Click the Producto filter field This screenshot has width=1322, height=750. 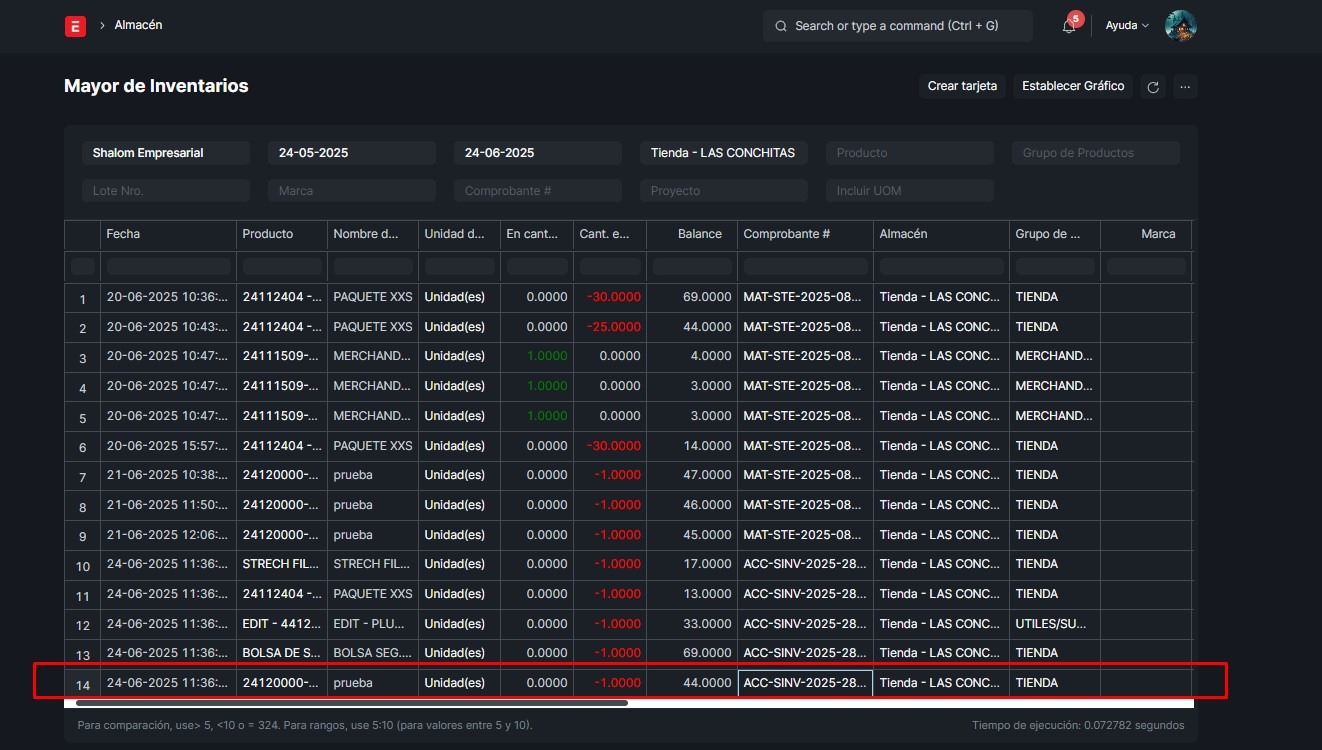[909, 153]
